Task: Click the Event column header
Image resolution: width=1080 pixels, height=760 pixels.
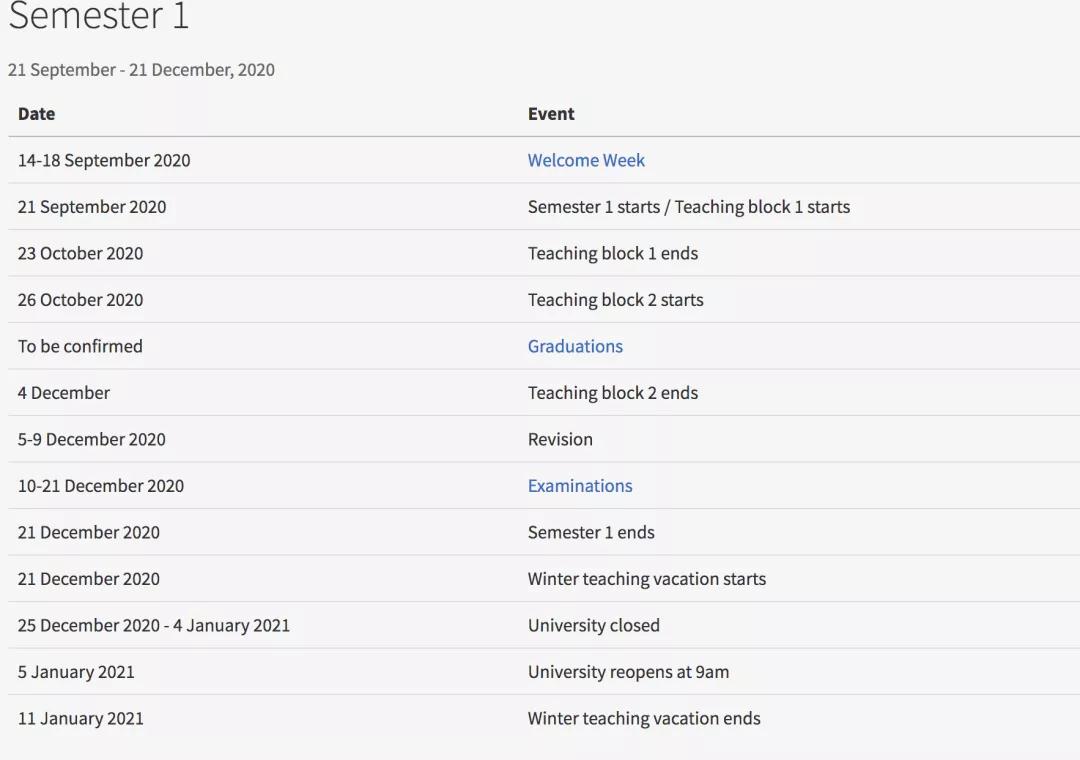Action: click(551, 114)
